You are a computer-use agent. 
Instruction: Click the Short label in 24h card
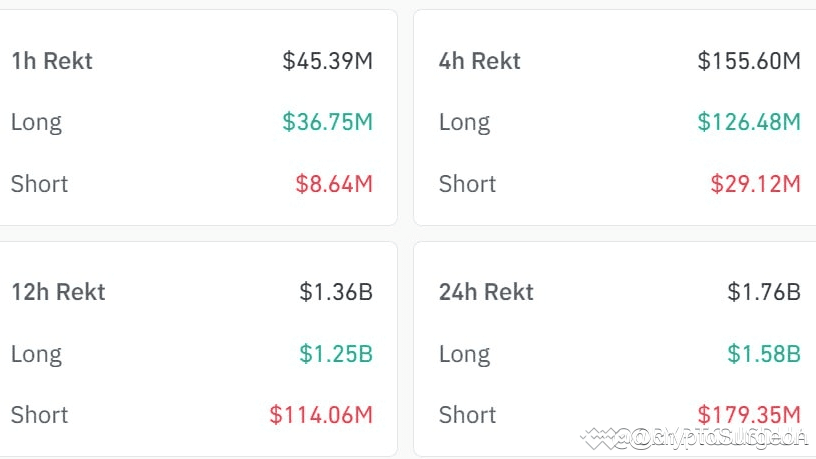(467, 415)
